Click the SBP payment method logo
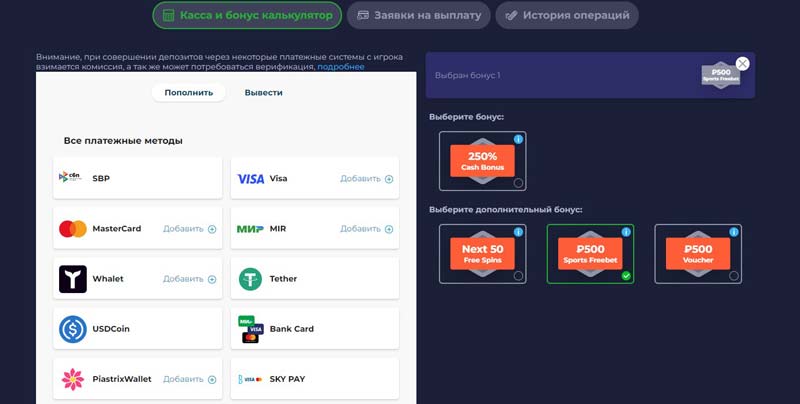This screenshot has height=404, width=800. pyautogui.click(x=72, y=178)
